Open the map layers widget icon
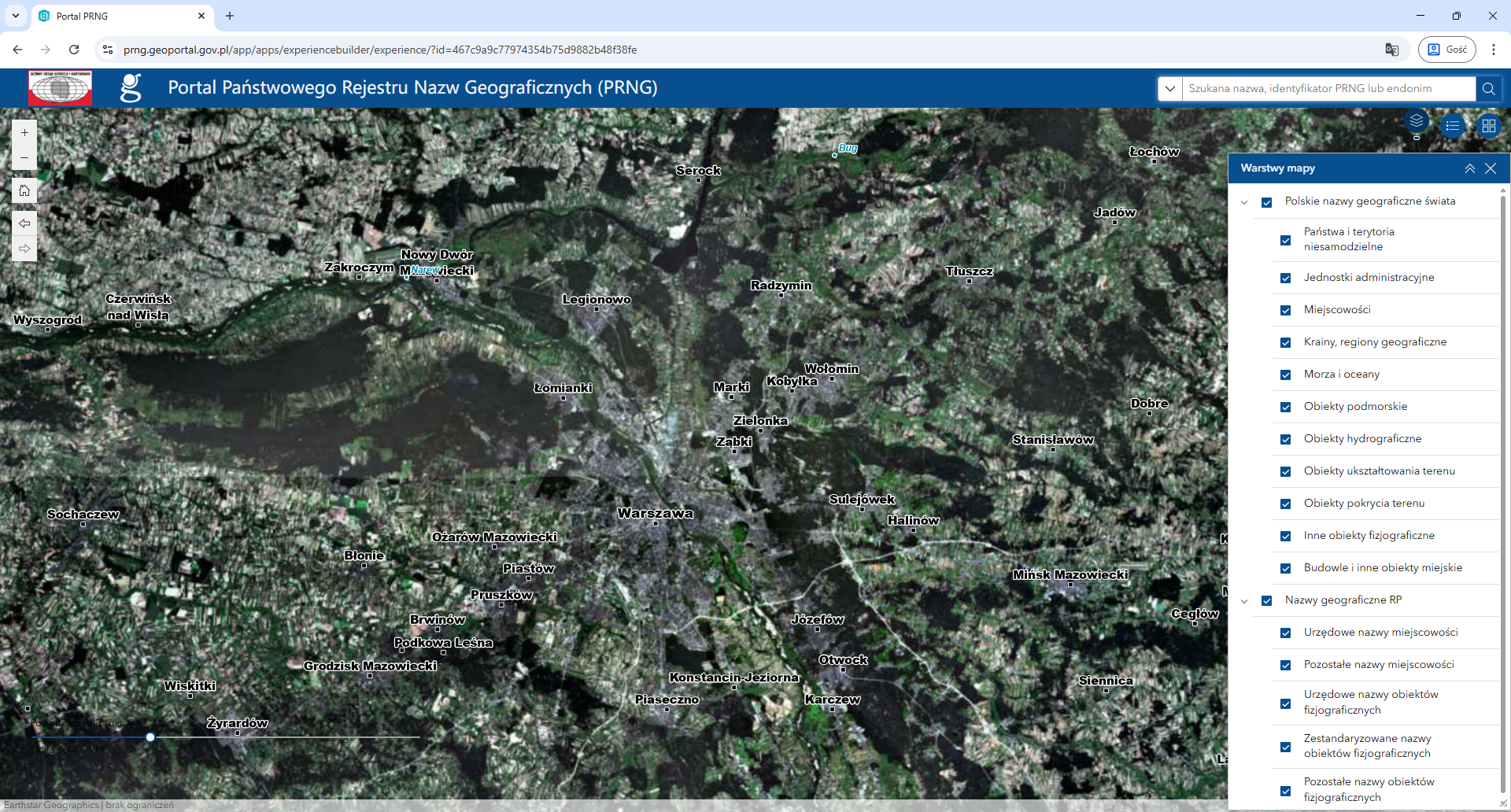 pyautogui.click(x=1417, y=121)
